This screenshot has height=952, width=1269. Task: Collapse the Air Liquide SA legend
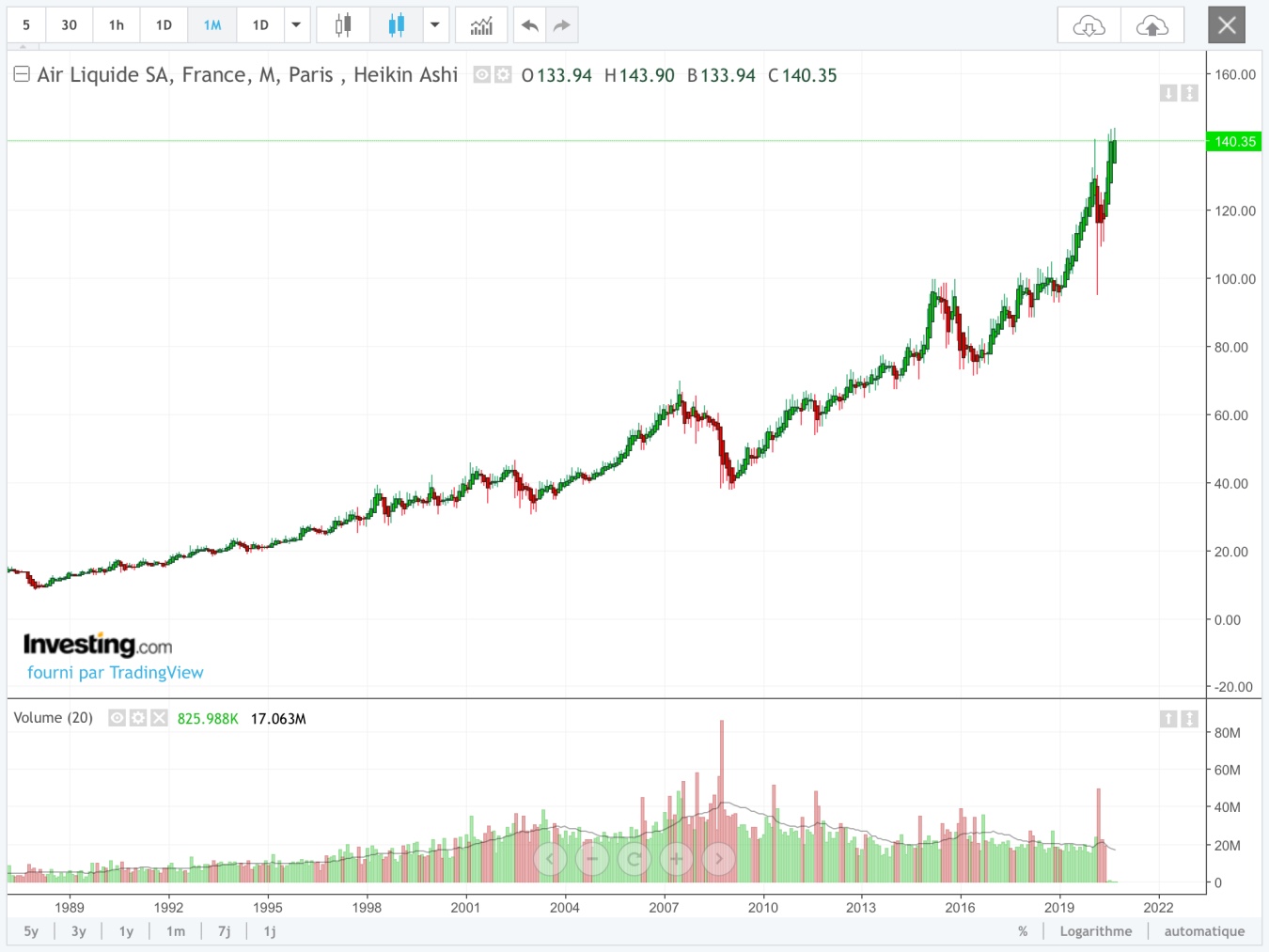point(22,73)
